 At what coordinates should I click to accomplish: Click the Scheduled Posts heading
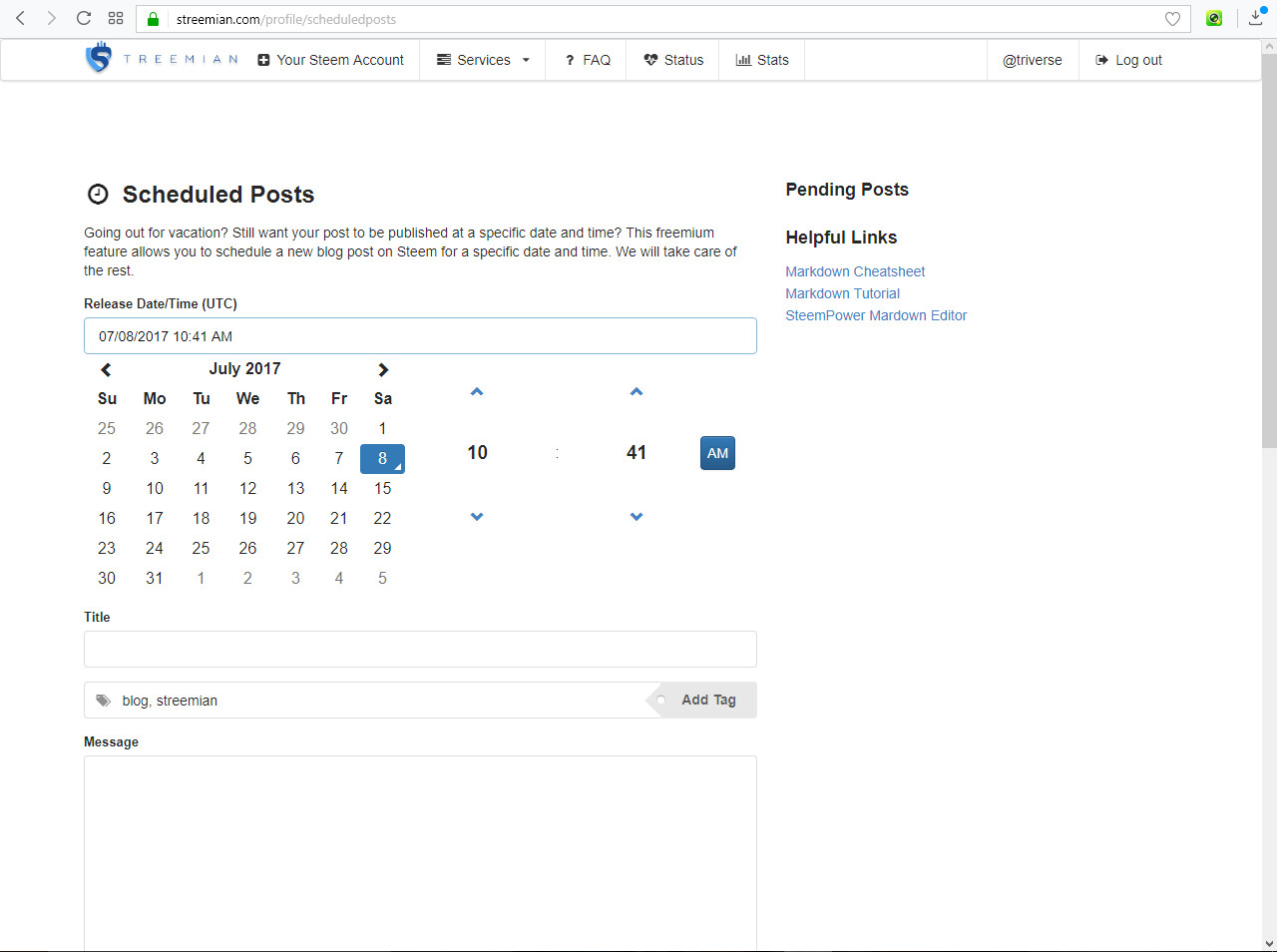point(217,195)
